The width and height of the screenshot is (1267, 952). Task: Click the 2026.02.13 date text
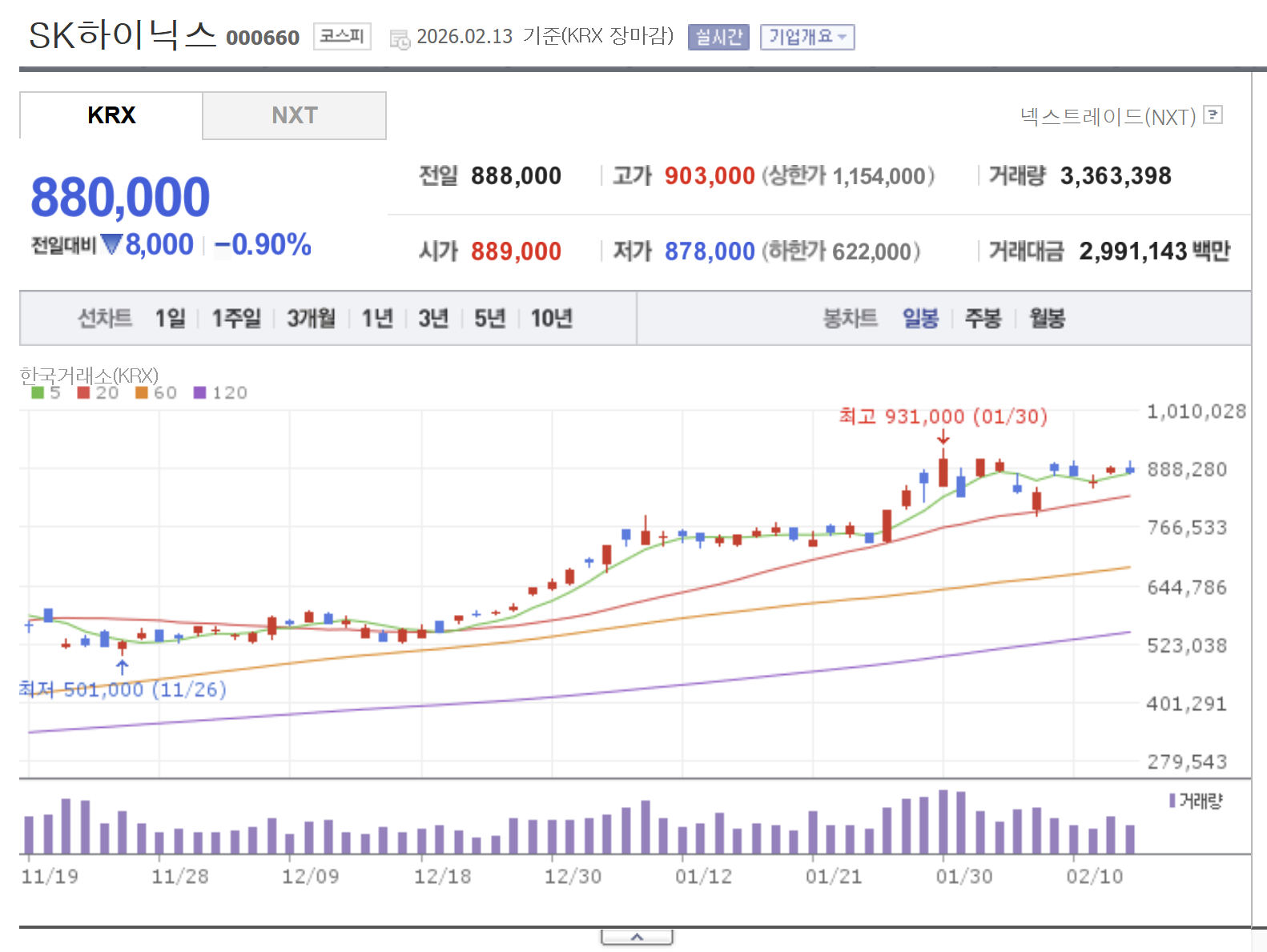click(465, 37)
